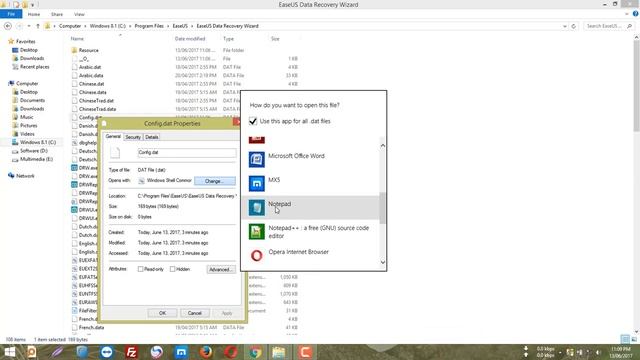Select Opera Internet Browser icon
Viewport: 640px width, 360px height.
(256, 256)
